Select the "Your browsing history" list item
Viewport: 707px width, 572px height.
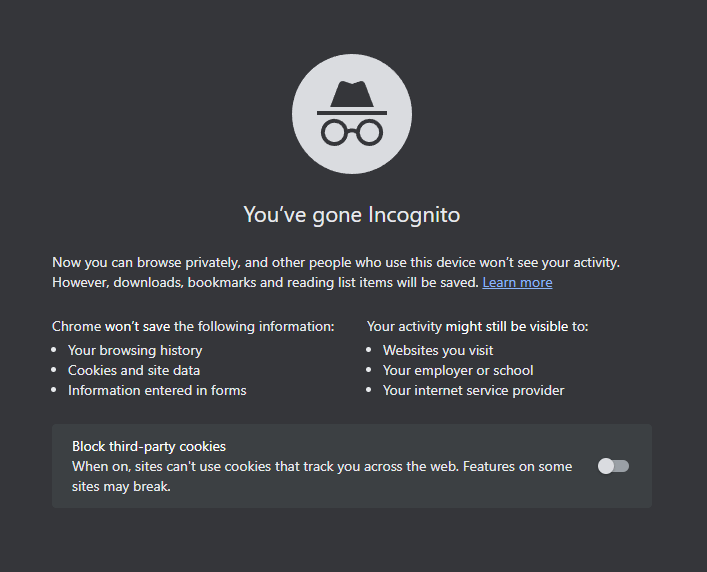coord(135,350)
